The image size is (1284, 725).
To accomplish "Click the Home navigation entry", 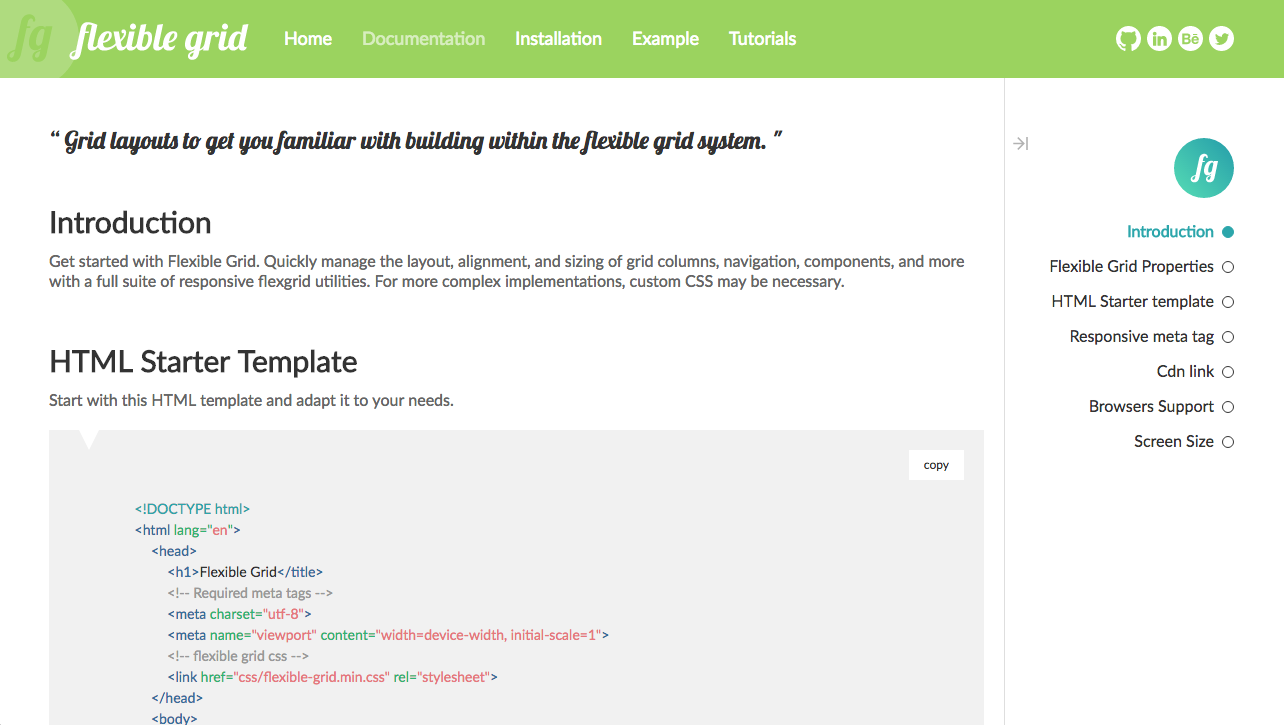I will click(307, 38).
